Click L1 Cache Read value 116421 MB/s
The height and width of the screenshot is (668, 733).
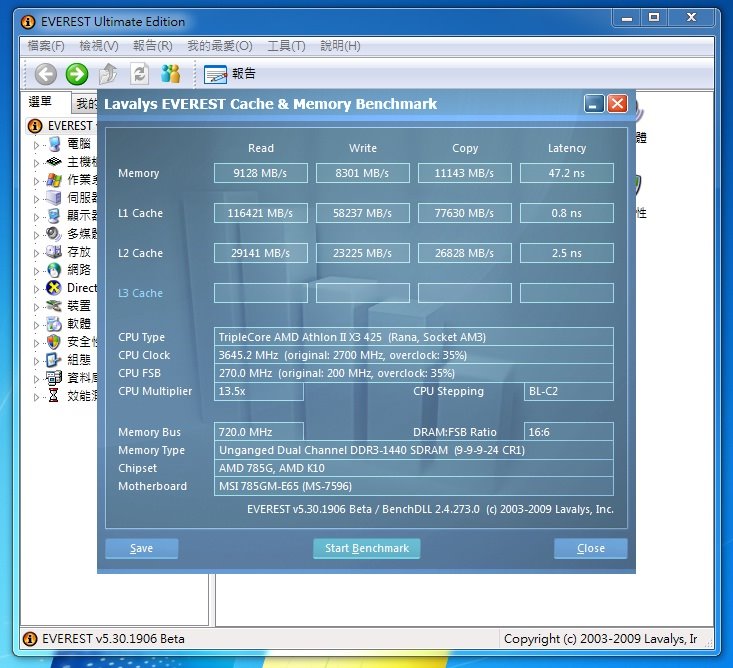click(x=261, y=213)
